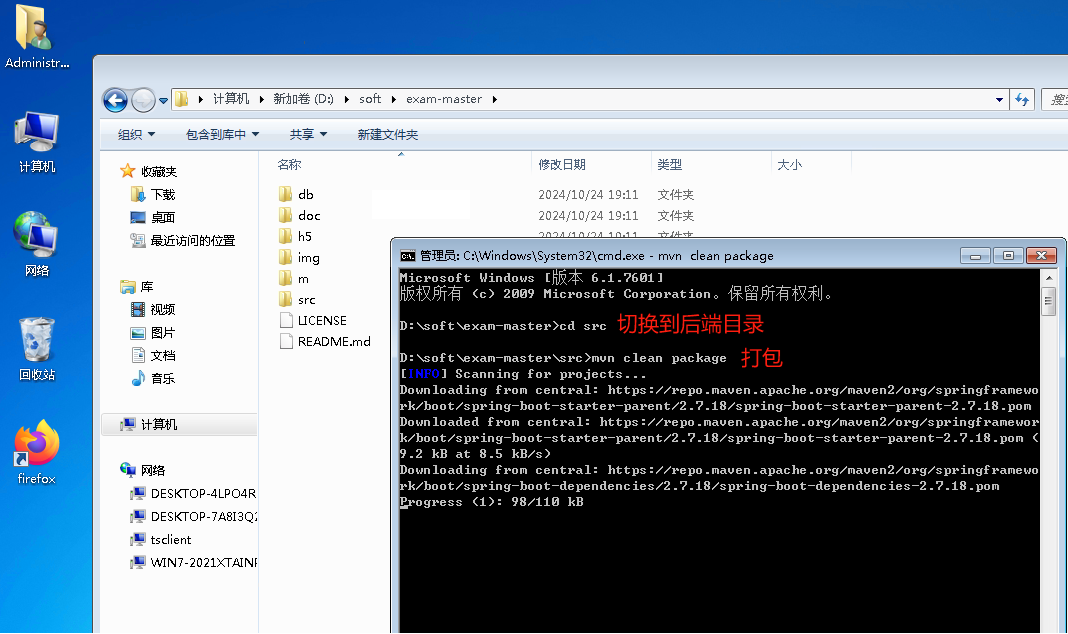Screen dimensions: 1068x634
Task: Open the db folder
Action: pos(305,194)
